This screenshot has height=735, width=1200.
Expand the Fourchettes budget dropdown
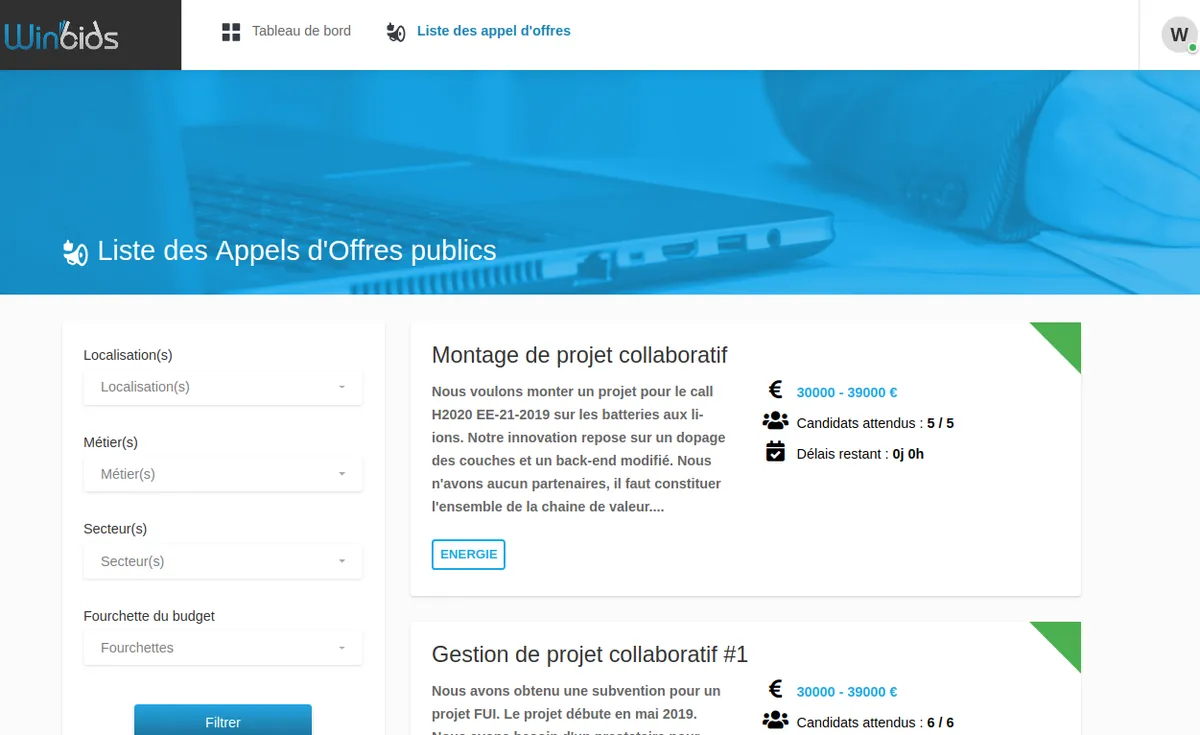[223, 648]
